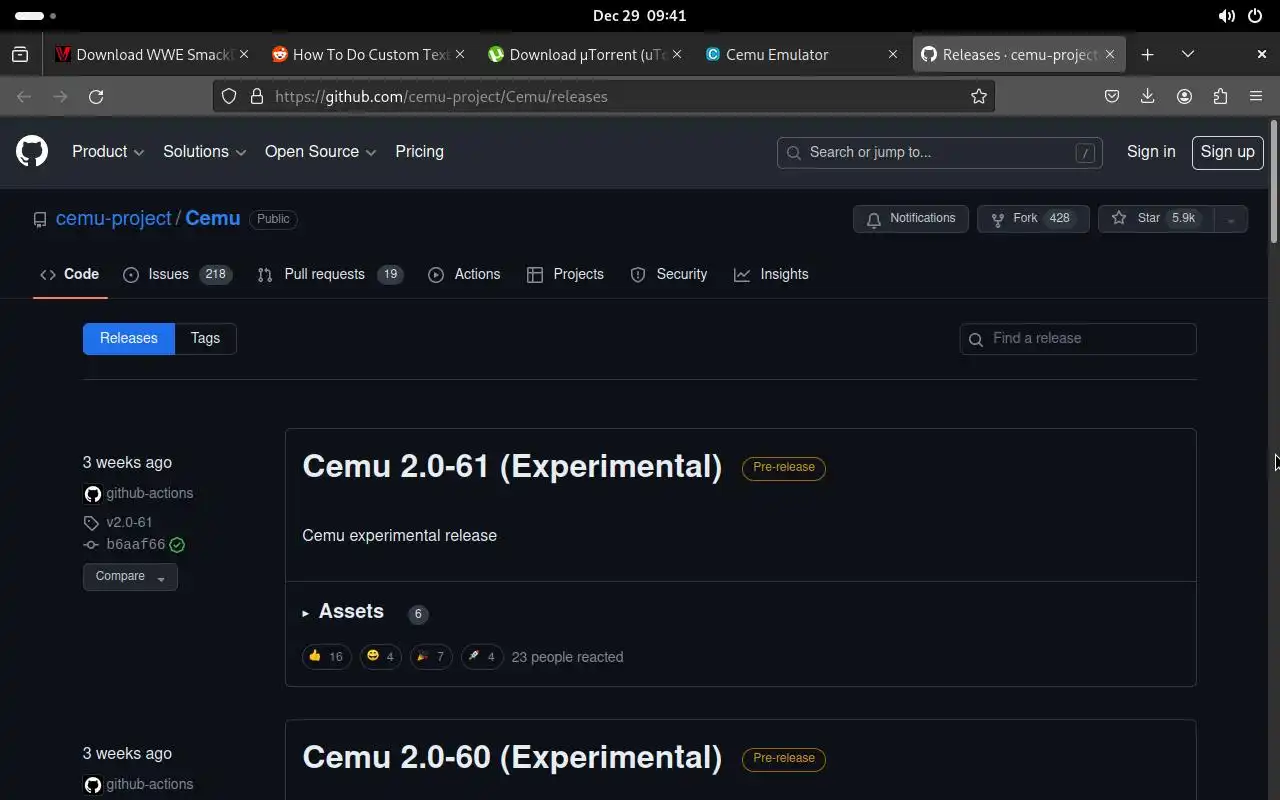This screenshot has height=800, width=1280.
Task: Click the padlock site security icon
Action: [x=257, y=96]
